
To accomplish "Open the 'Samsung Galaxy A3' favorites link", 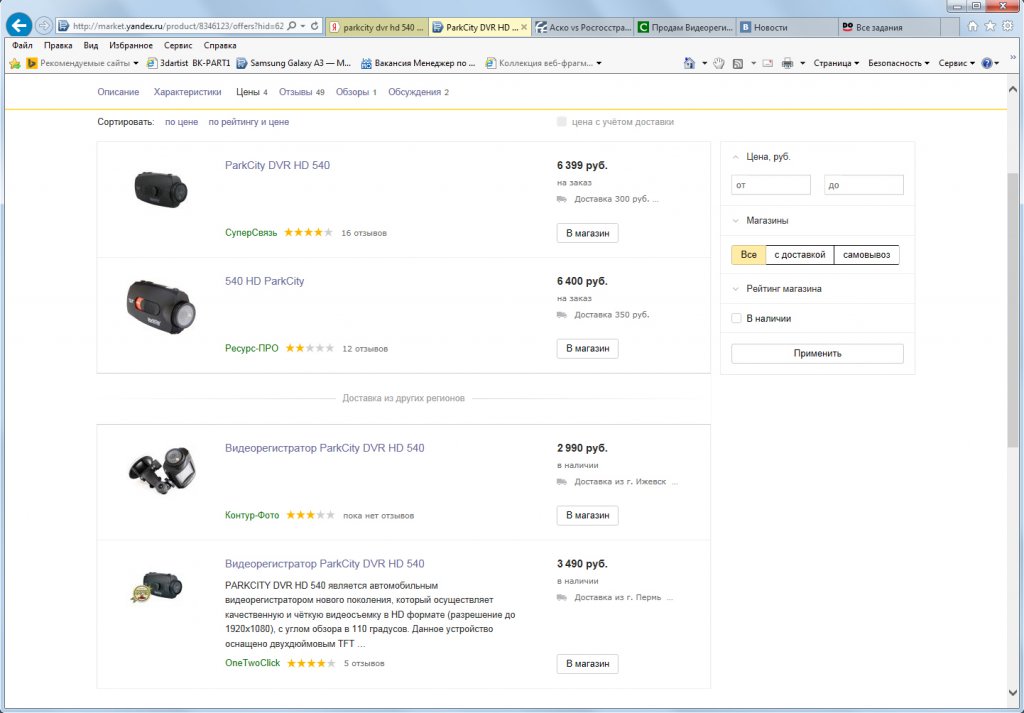I will click(294, 63).
